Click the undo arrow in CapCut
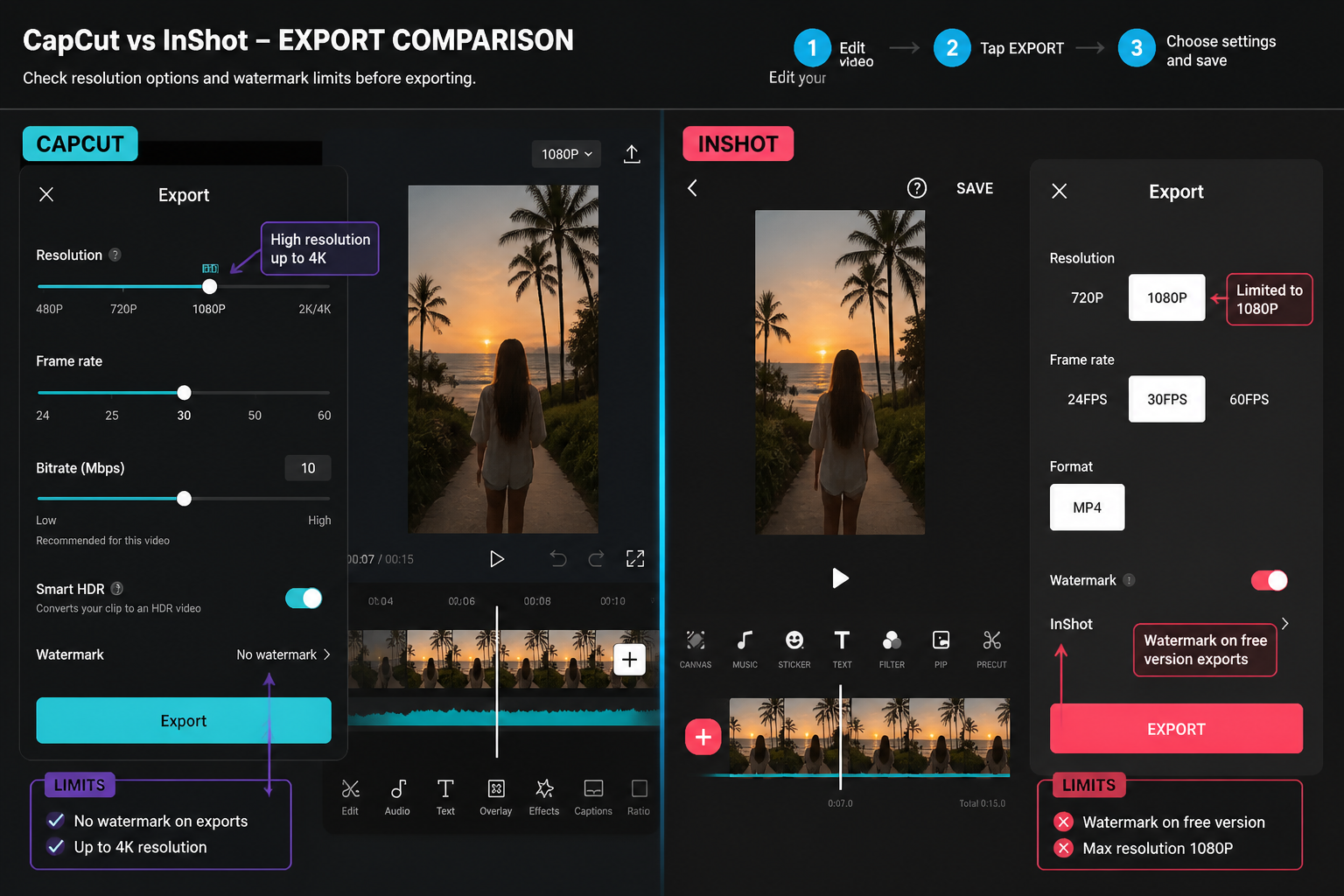This screenshot has width=1344, height=896. click(x=558, y=558)
